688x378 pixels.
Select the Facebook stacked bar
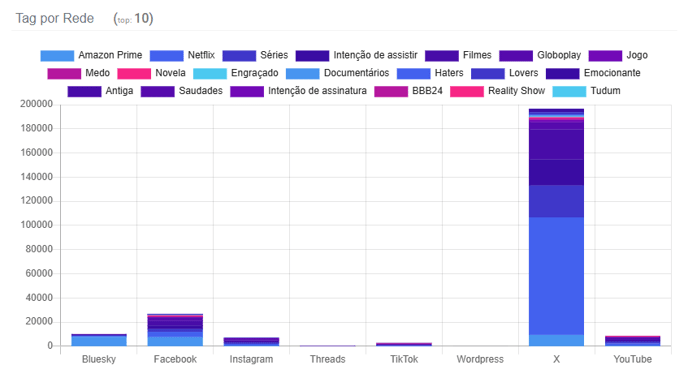(x=175, y=330)
